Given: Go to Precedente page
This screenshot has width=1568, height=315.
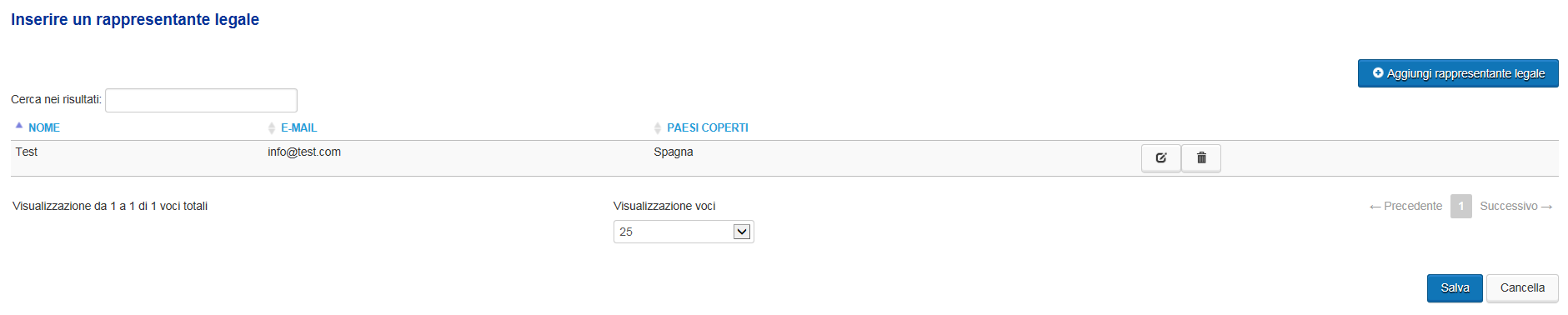Looking at the screenshot, I should pos(1405,206).
